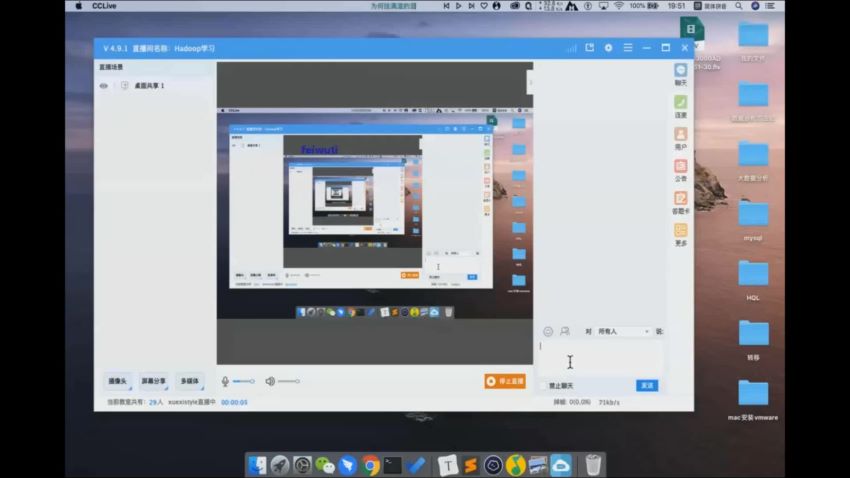Expand the 所有人 recipient dropdown
The height and width of the screenshot is (478, 850).
(x=622, y=331)
